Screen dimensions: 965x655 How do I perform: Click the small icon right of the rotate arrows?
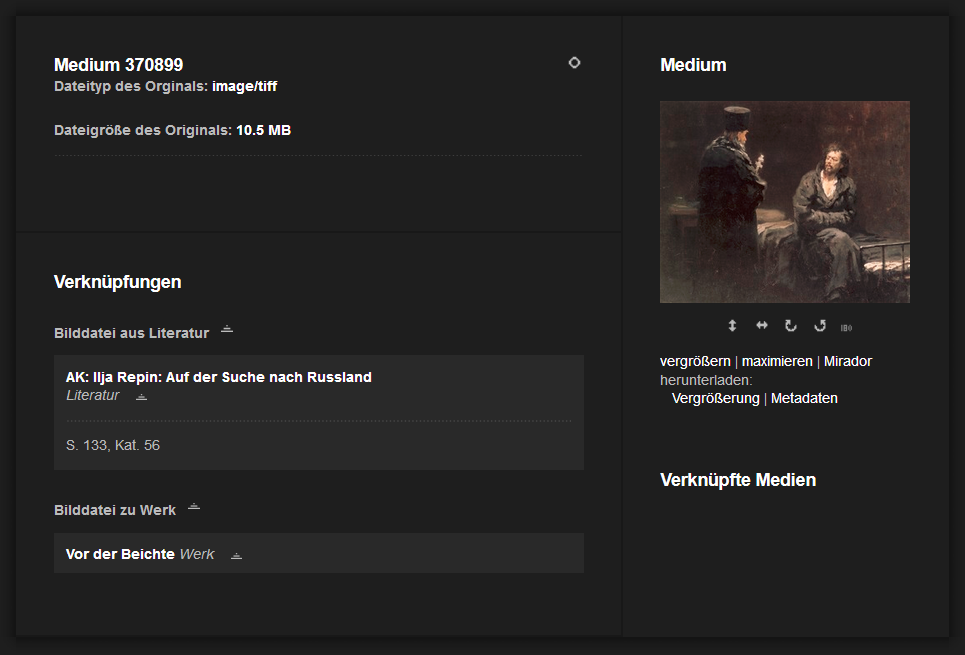(x=847, y=328)
